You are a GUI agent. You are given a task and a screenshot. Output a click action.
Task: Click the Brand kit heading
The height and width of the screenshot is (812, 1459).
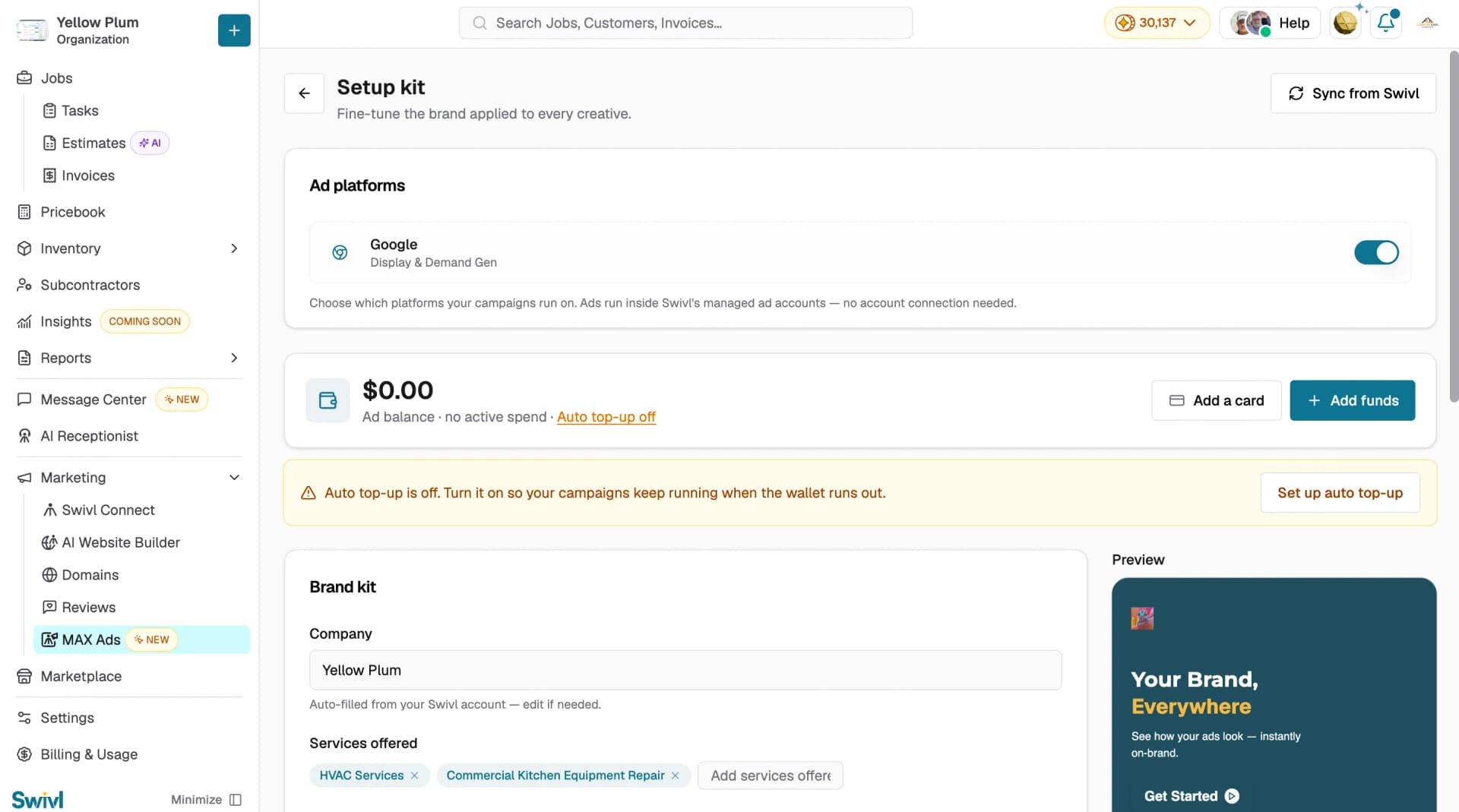[343, 587]
